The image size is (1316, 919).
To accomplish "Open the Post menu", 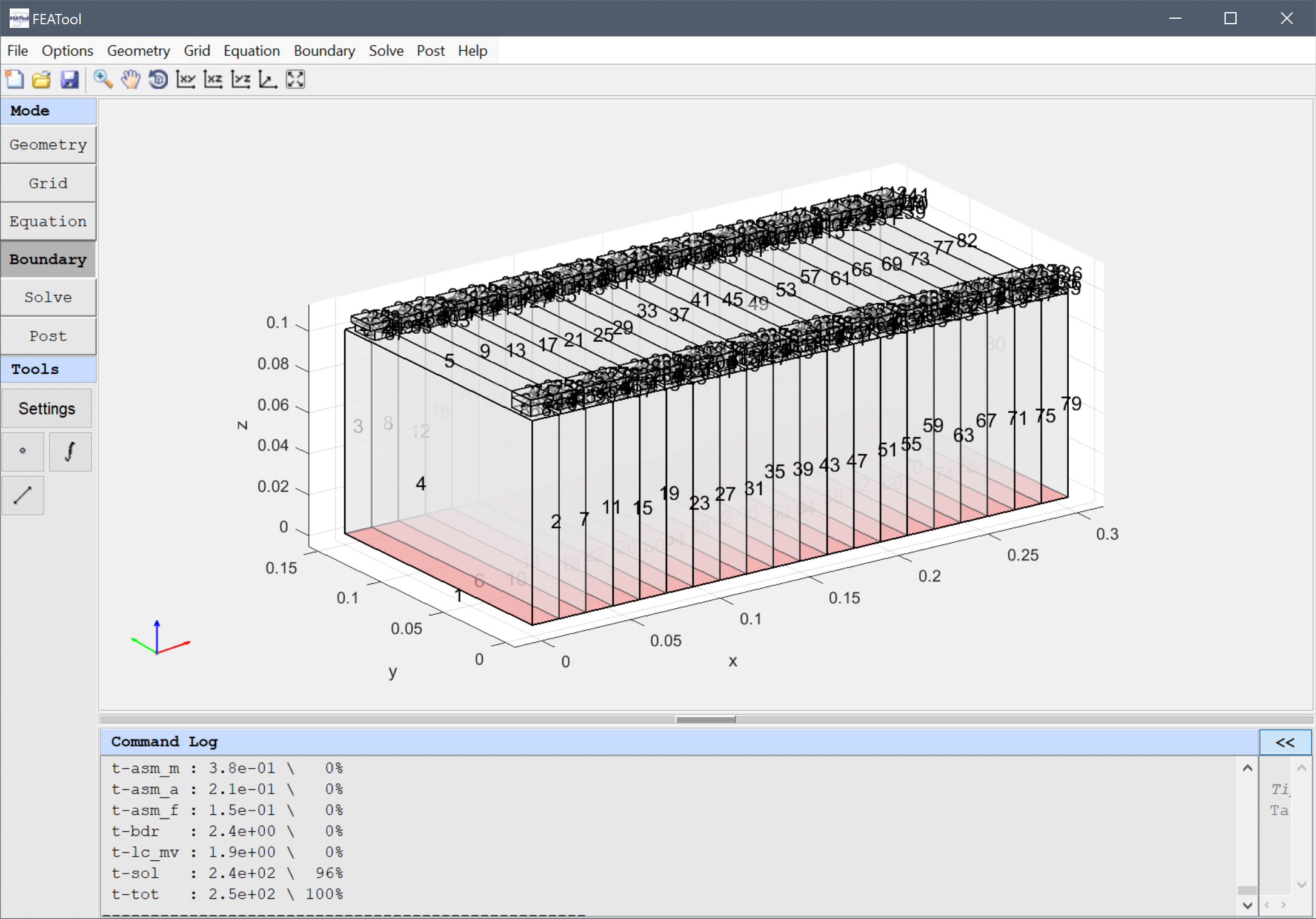I will (430, 51).
